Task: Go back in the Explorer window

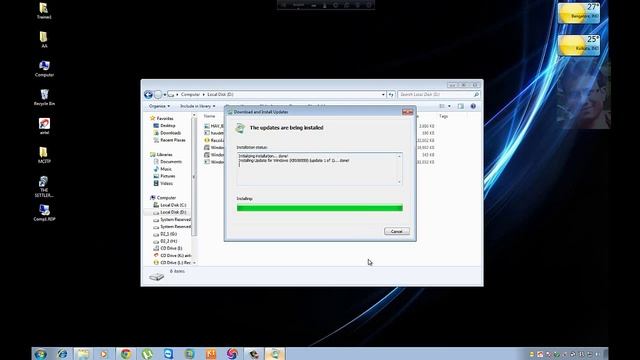Action: pos(149,95)
